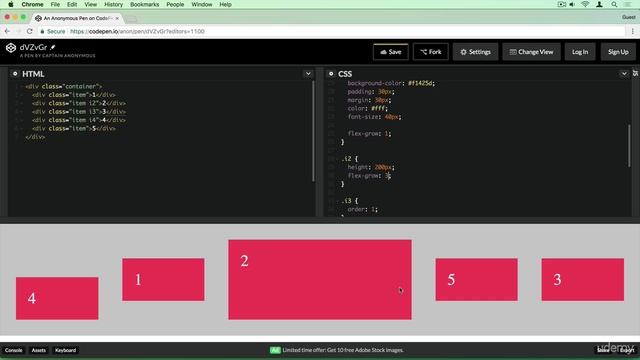The image size is (640, 360).
Task: Click the Wi-Fi icon in the menu bar
Action: pyautogui.click(x=585, y=4)
